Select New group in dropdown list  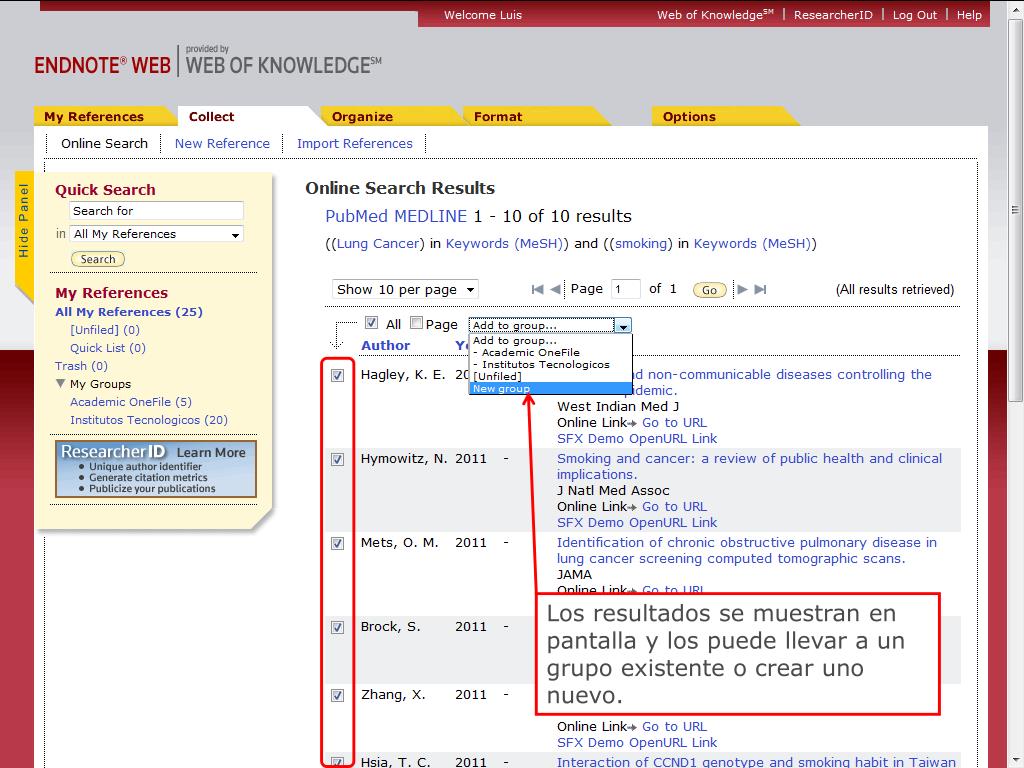point(551,389)
